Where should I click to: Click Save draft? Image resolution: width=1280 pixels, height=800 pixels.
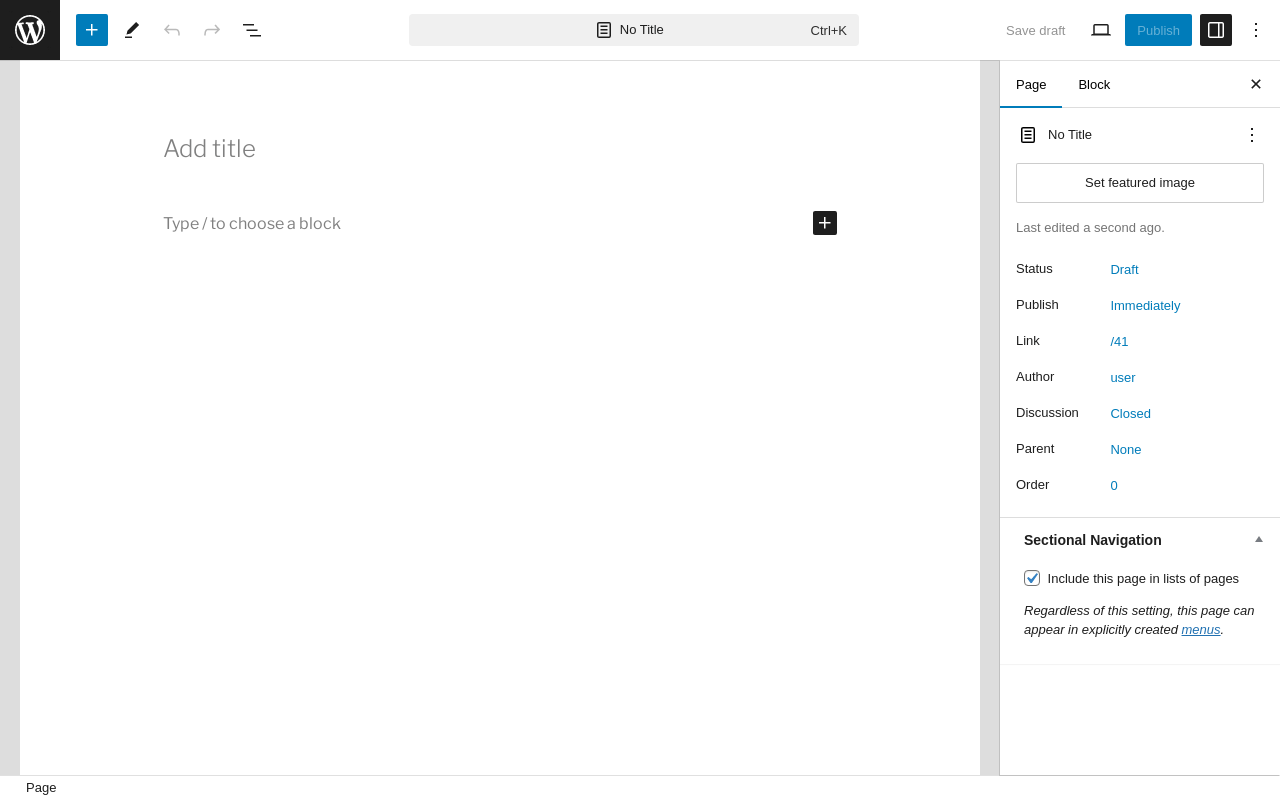point(1036,30)
